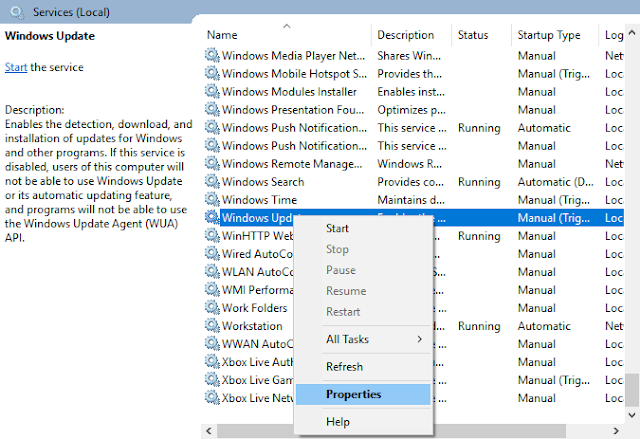The height and width of the screenshot is (439, 640).
Task: Click Running status of Windows Search
Action: [x=479, y=182]
